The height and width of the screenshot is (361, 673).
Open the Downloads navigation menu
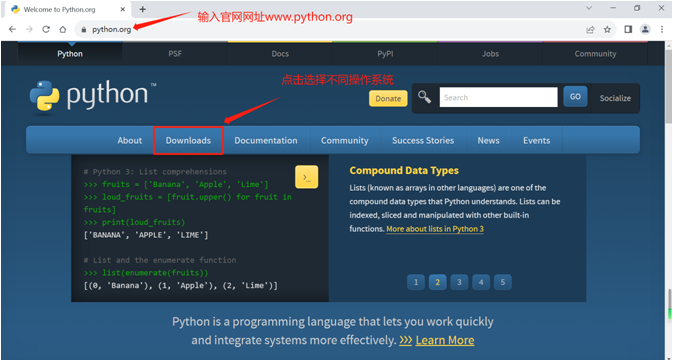[x=188, y=140]
